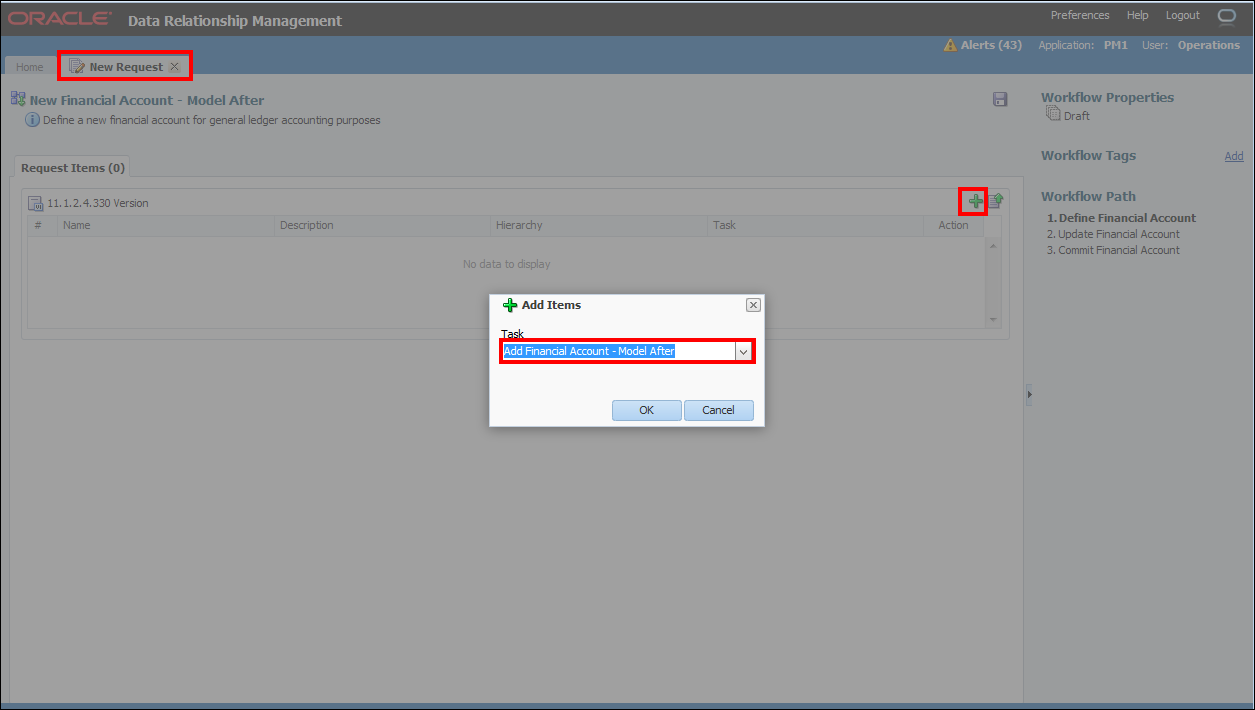This screenshot has width=1255, height=710.
Task: Click the green plus Add Items icon
Action: [x=975, y=201]
